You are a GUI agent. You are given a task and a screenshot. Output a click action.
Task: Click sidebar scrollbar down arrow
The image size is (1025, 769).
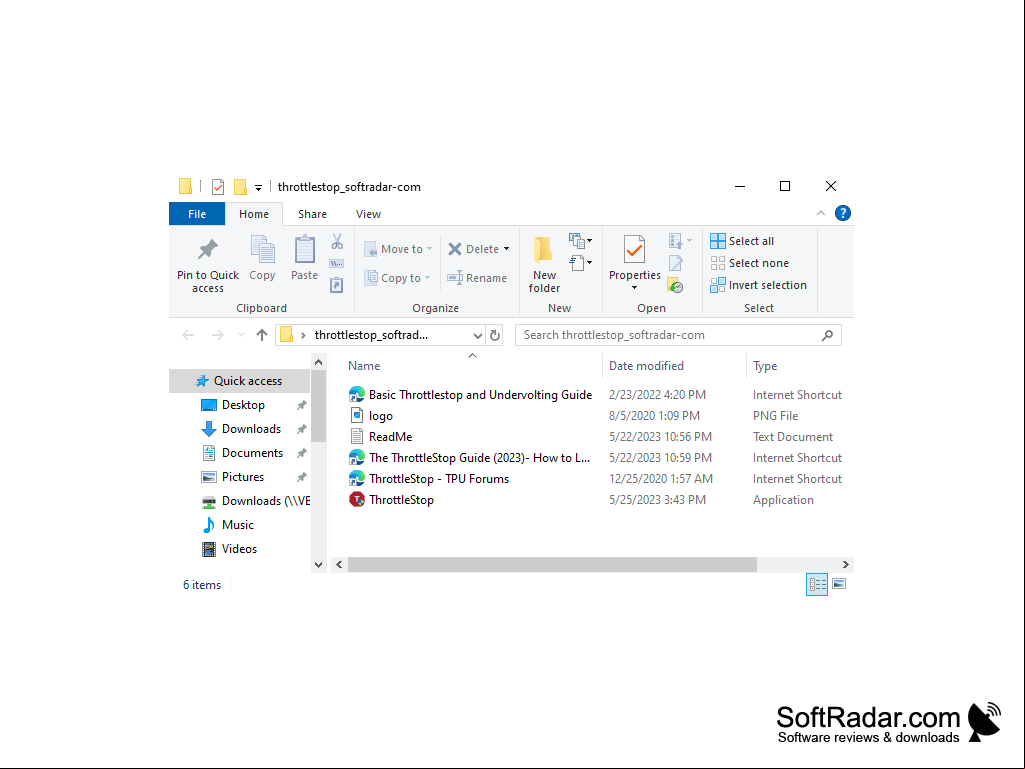pyautogui.click(x=318, y=564)
